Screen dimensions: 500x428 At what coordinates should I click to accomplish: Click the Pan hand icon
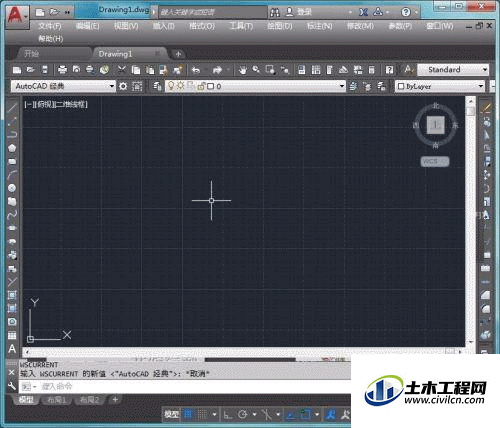coord(242,70)
